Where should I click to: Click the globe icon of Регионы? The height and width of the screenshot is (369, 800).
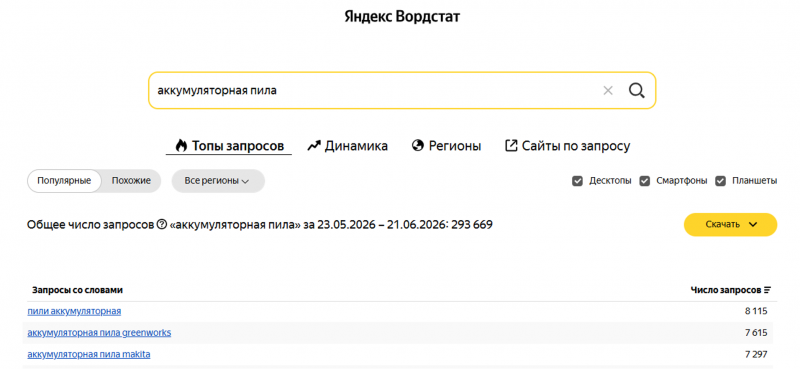418,146
